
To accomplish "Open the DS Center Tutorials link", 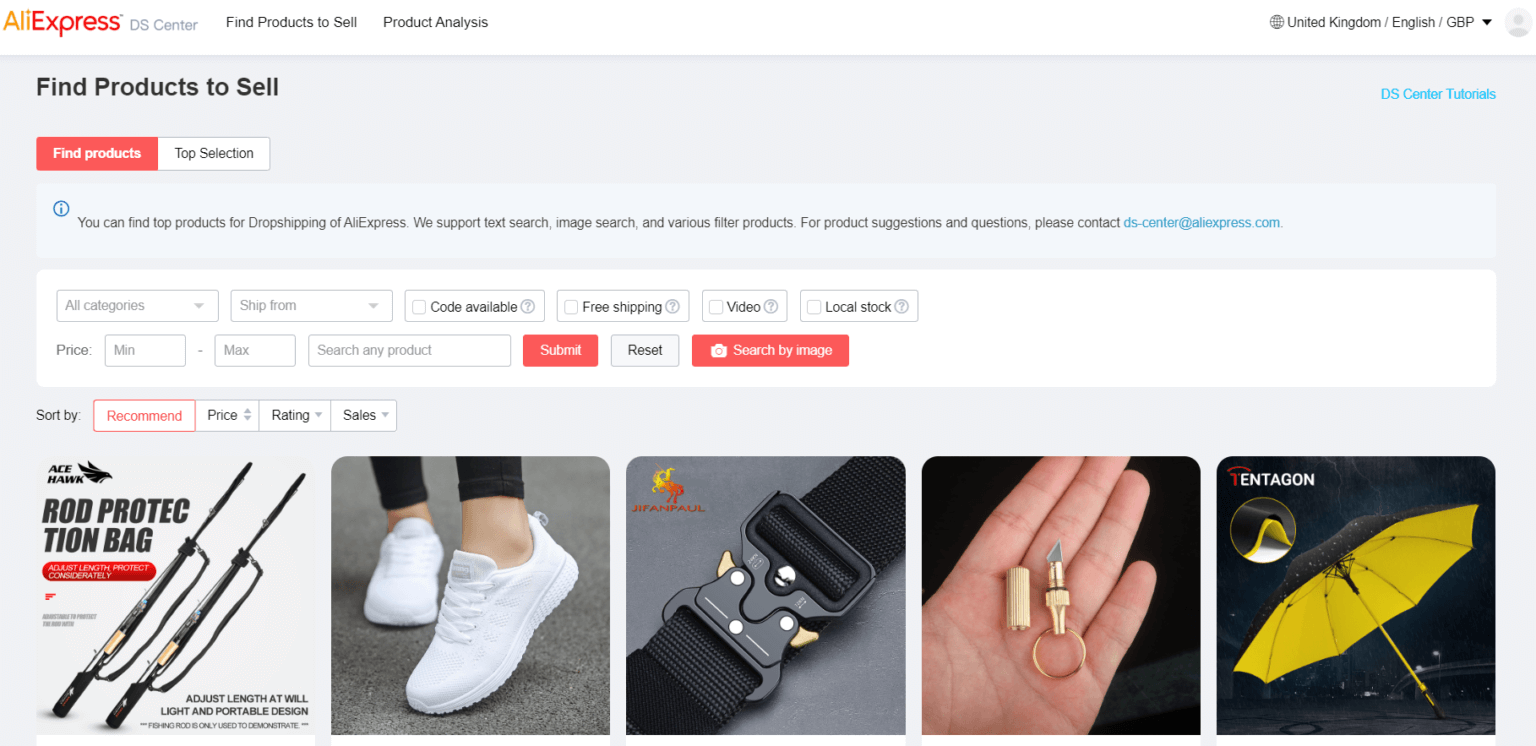I will [x=1438, y=94].
